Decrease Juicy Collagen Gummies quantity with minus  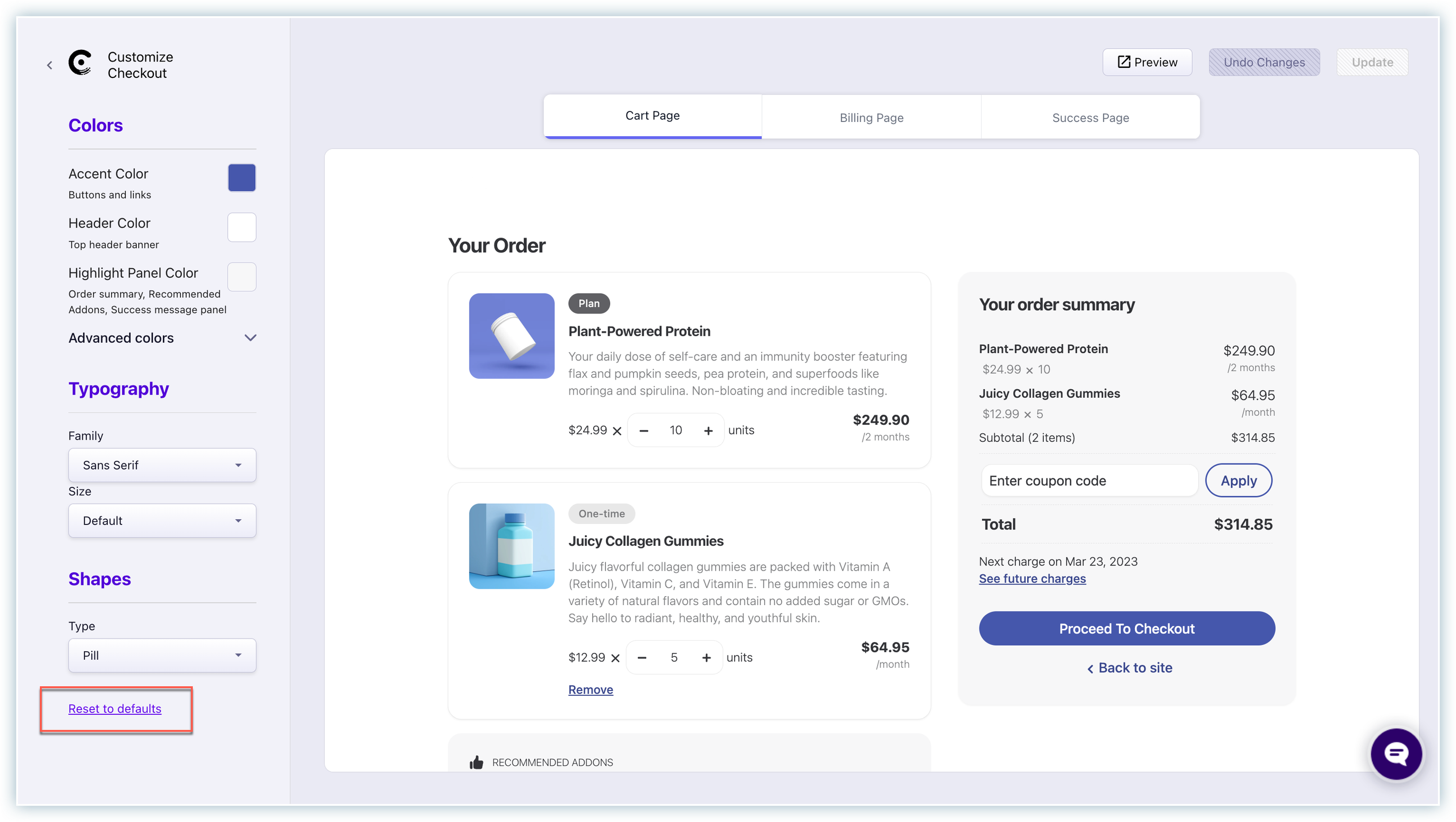coord(642,658)
